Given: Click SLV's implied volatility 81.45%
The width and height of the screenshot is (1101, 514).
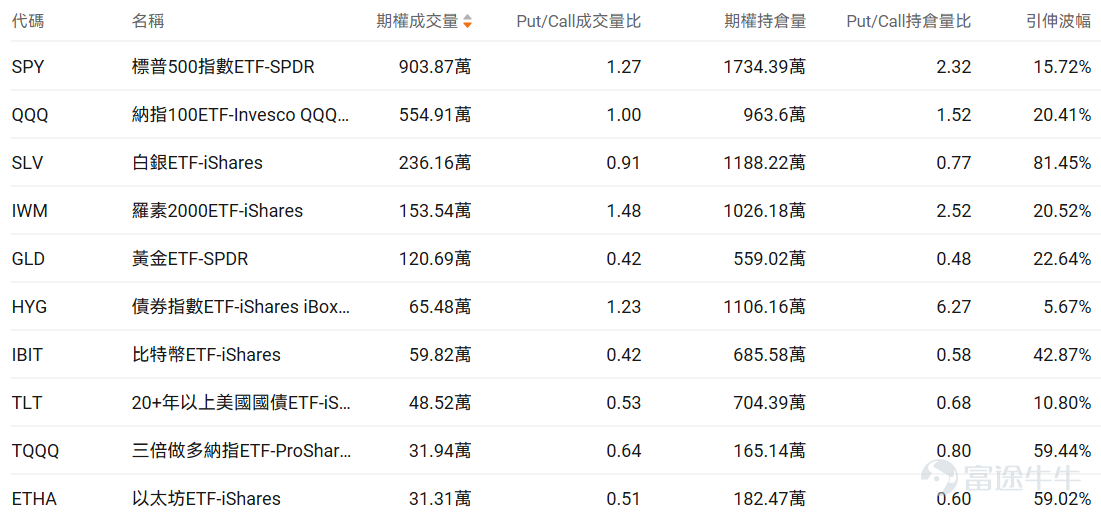Looking at the screenshot, I should [1062, 163].
